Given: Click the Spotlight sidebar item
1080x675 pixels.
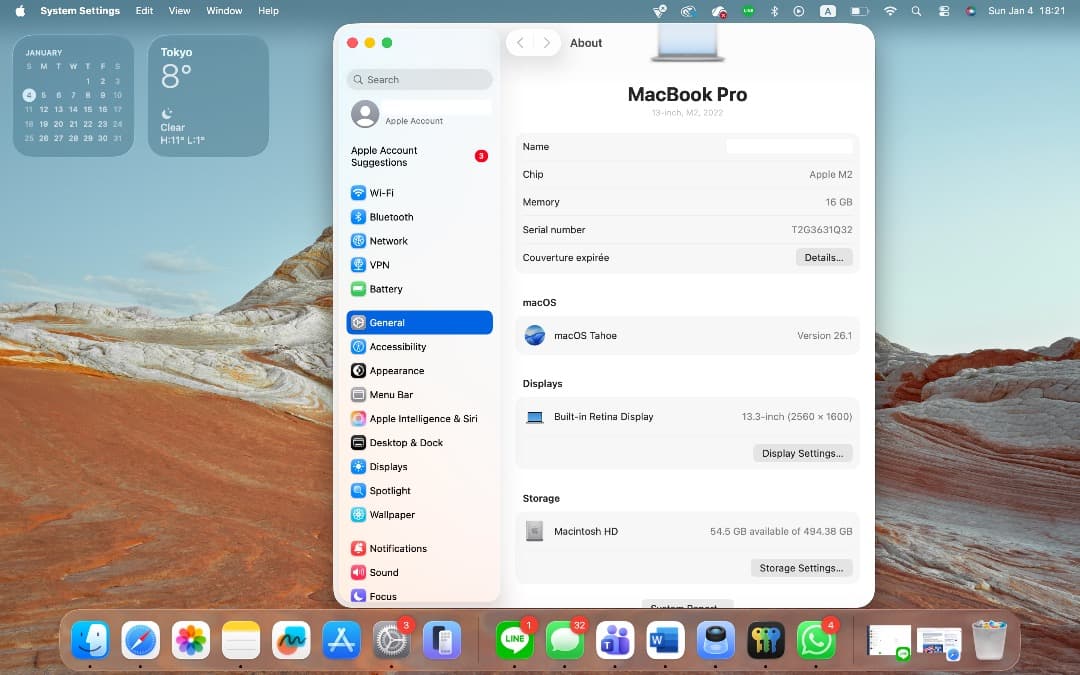Looking at the screenshot, I should point(389,491).
